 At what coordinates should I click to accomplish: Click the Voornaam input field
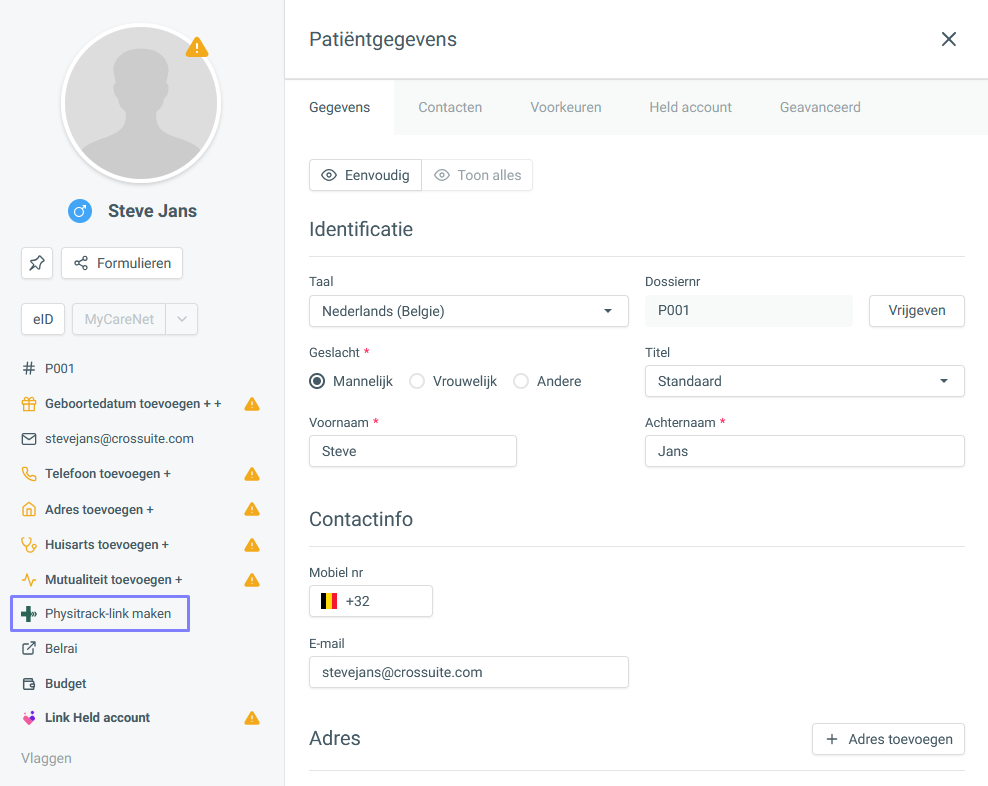tap(412, 451)
